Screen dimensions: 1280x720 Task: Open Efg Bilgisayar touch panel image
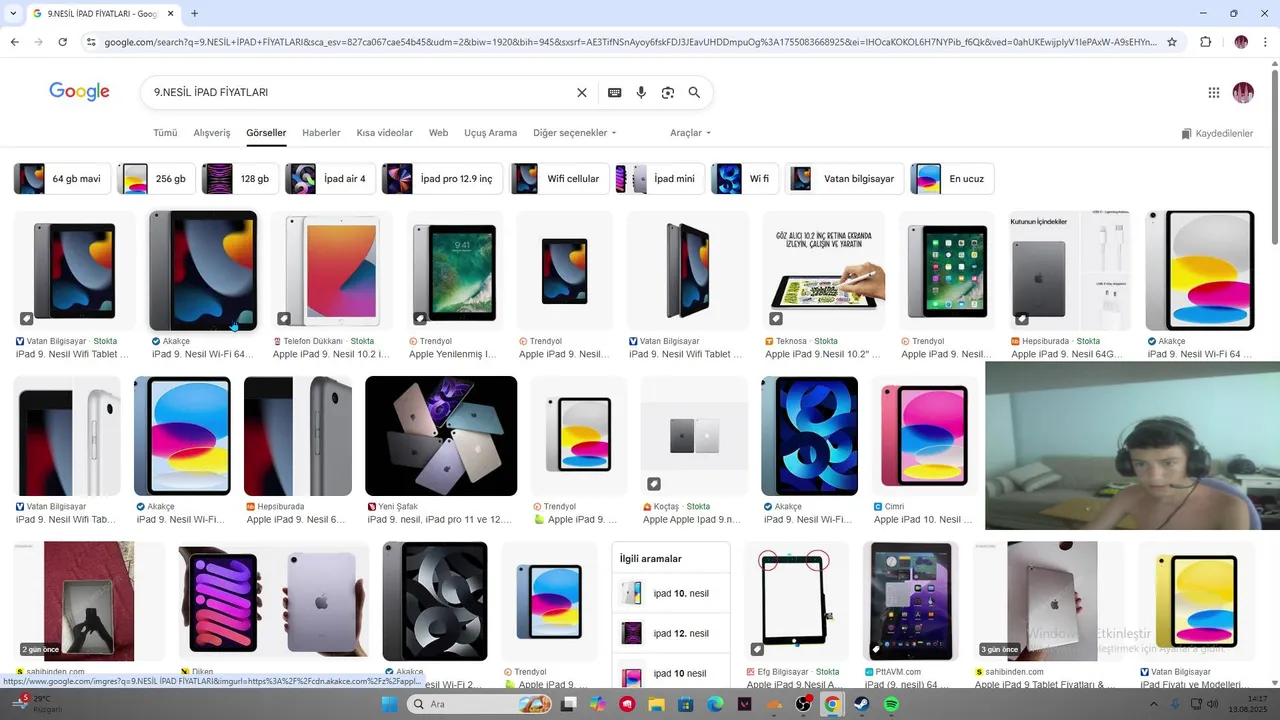[796, 601]
